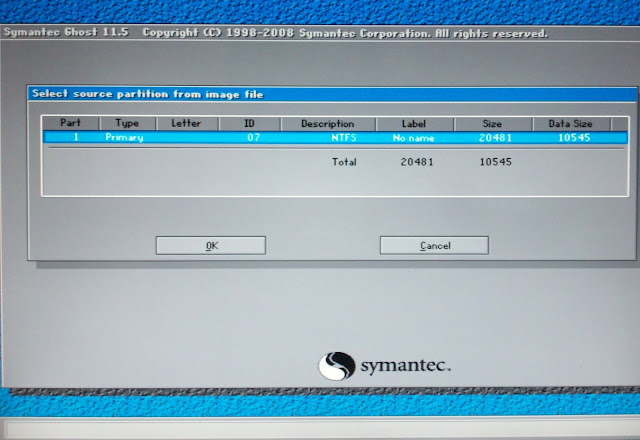This screenshot has height=440, width=640.
Task: Click the ID column header
Action: [x=249, y=124]
